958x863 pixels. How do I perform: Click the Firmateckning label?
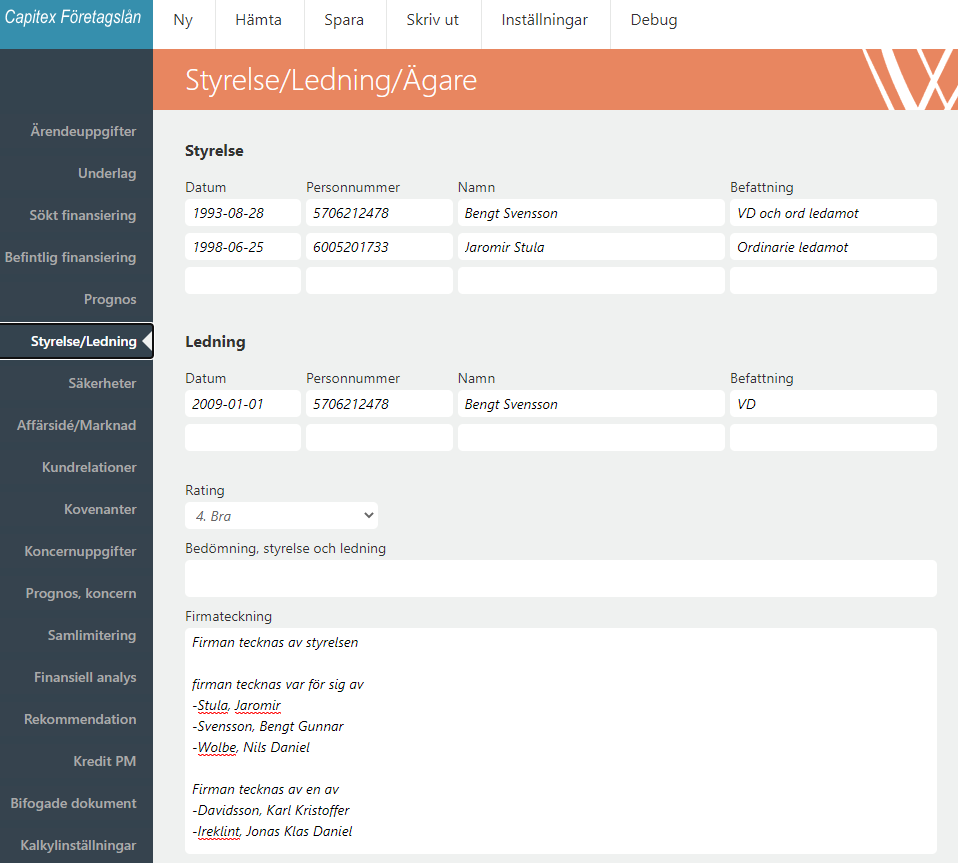click(x=229, y=617)
